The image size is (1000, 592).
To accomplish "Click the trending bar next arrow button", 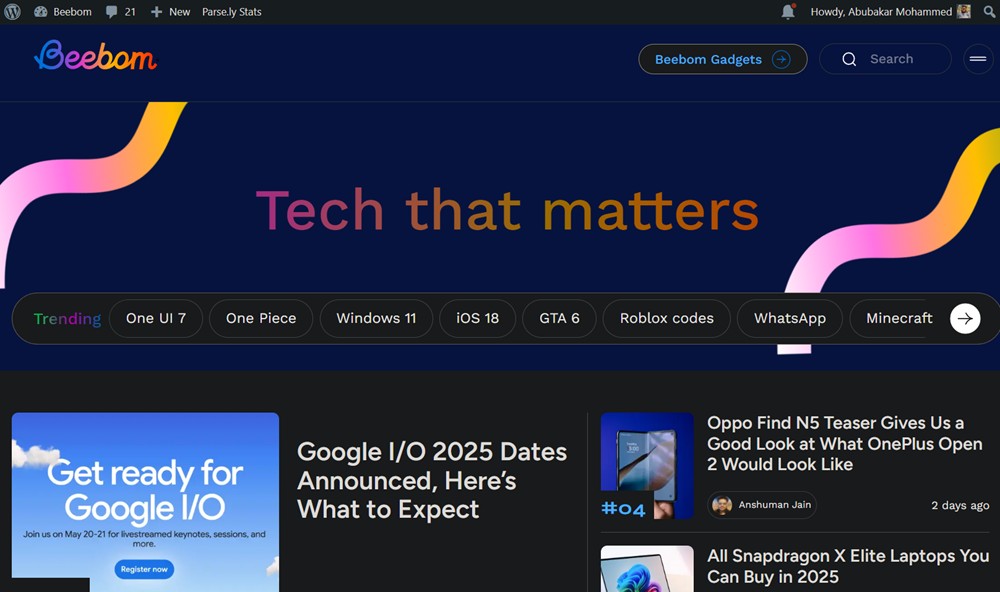I will (x=965, y=318).
